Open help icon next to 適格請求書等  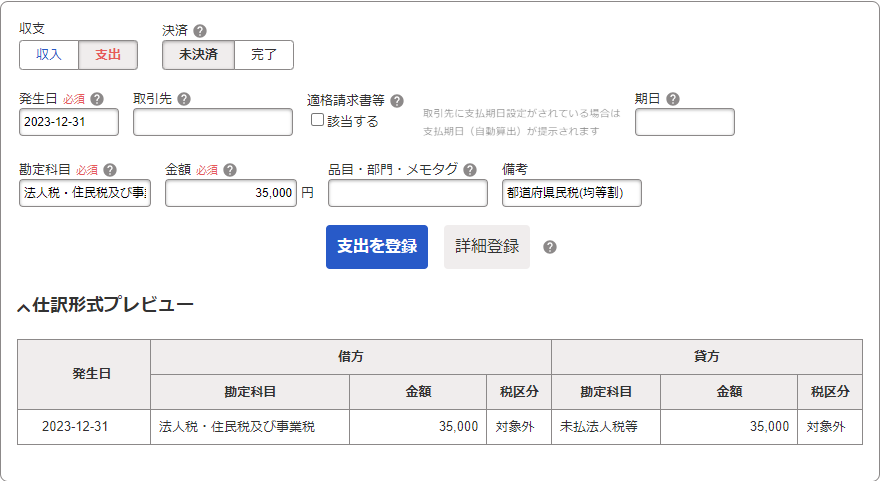pyautogui.click(x=397, y=101)
